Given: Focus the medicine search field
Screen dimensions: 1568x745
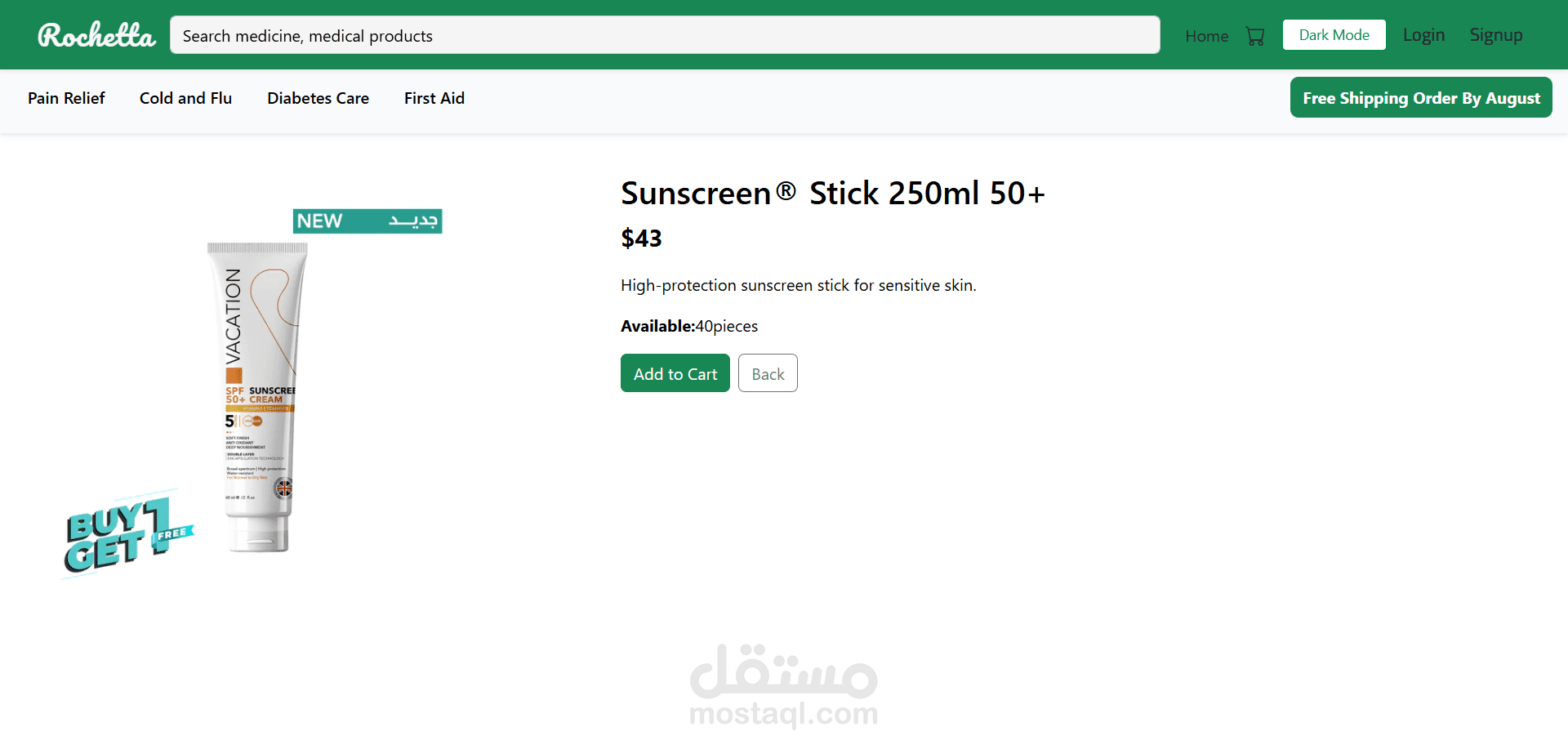Looking at the screenshot, I should [665, 35].
